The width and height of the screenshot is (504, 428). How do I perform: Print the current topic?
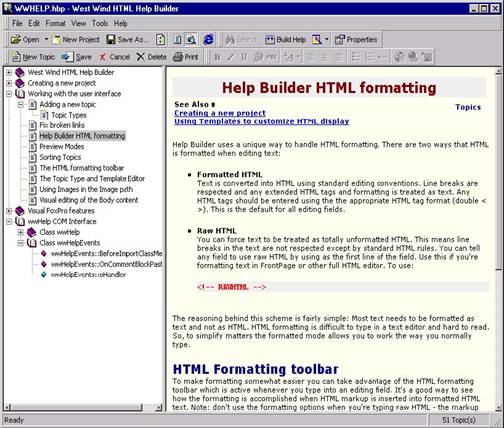tap(186, 57)
